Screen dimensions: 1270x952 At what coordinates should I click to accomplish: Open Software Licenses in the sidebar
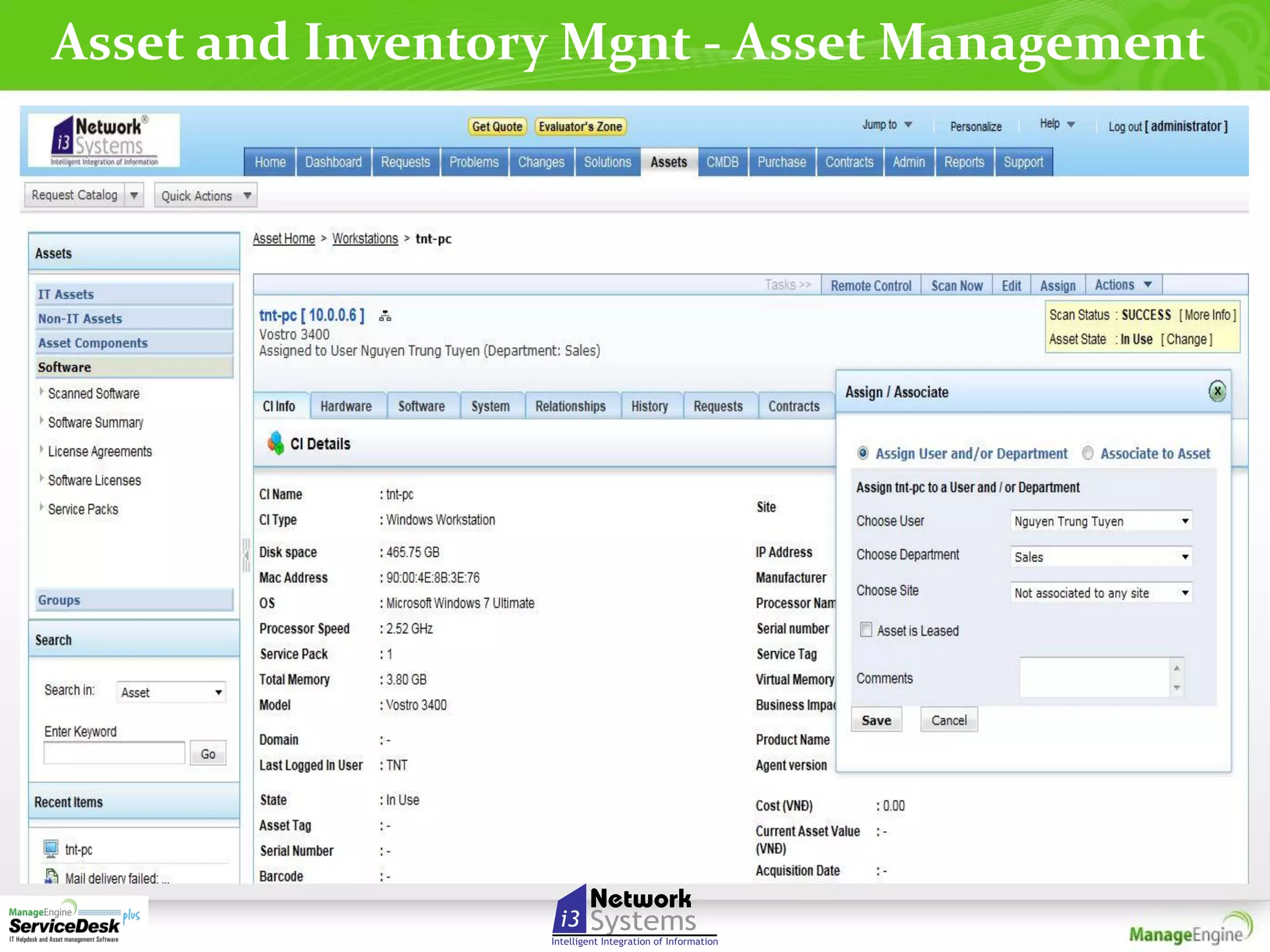coord(94,480)
